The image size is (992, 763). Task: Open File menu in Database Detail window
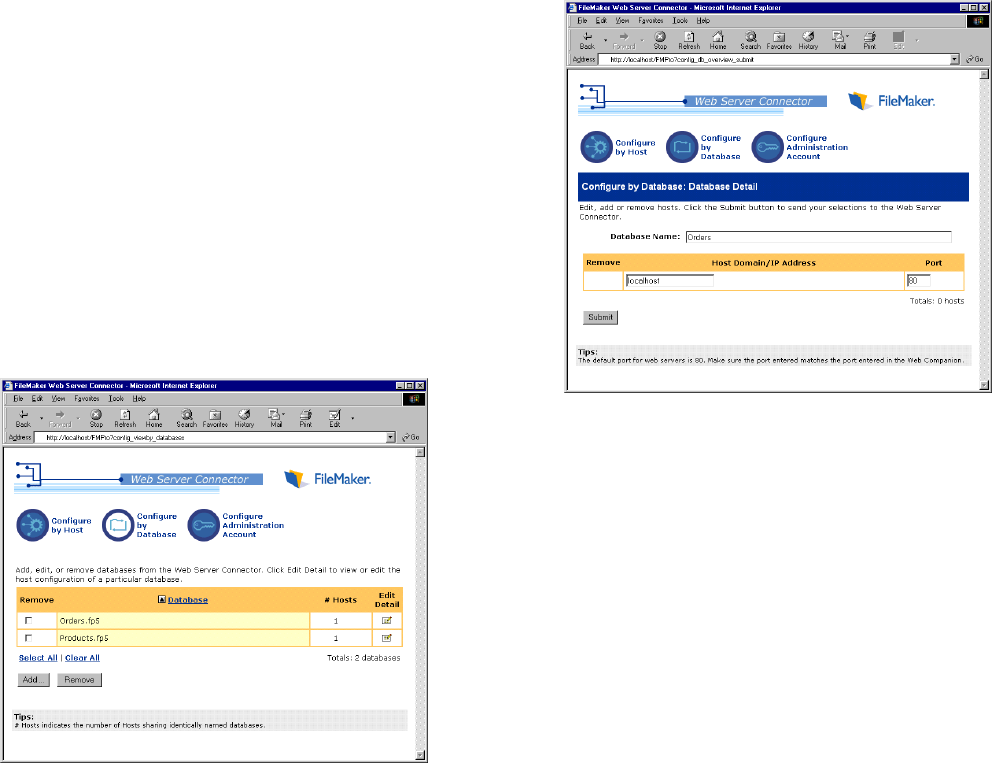tap(582, 21)
